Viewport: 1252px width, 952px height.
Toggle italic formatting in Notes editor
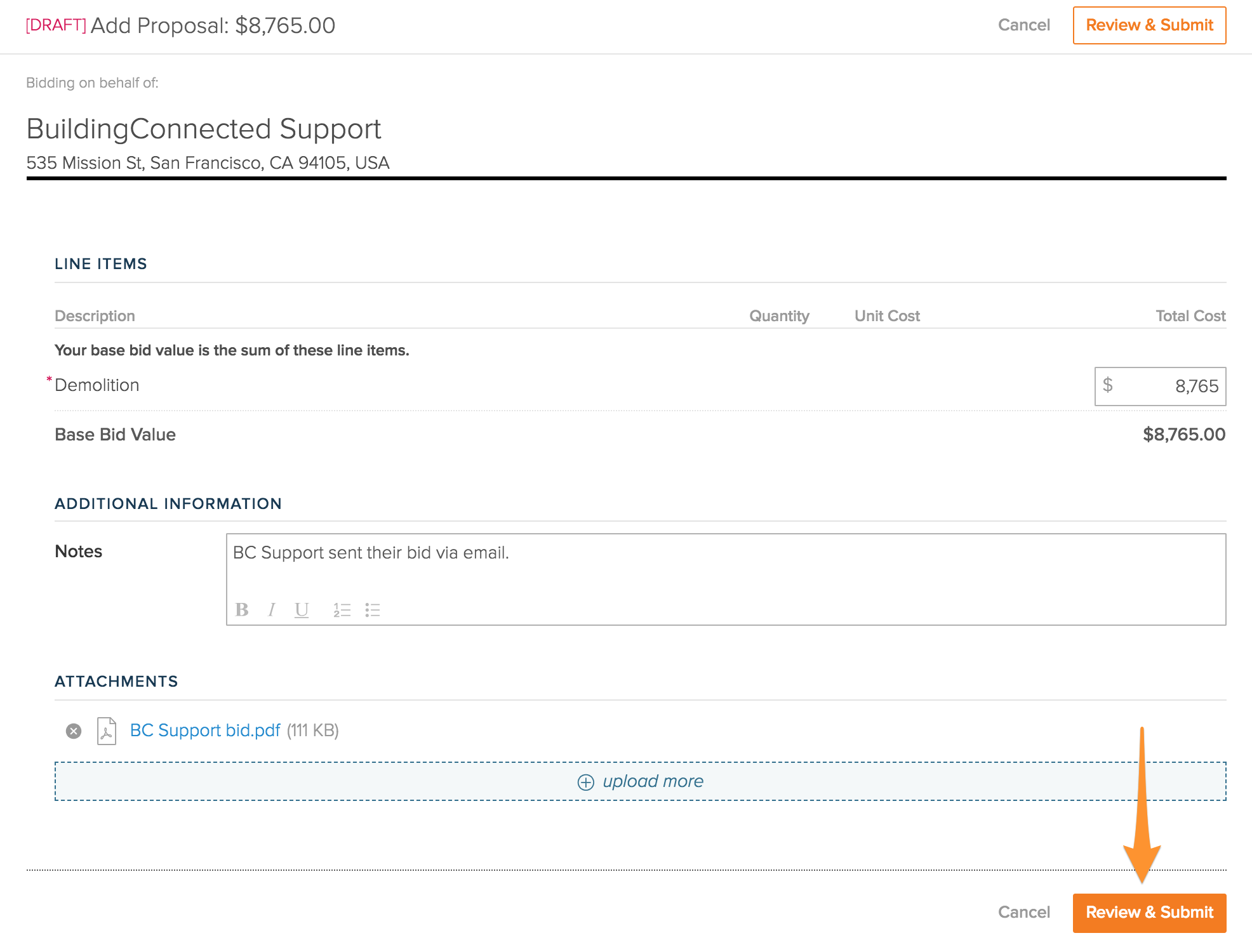point(272,610)
